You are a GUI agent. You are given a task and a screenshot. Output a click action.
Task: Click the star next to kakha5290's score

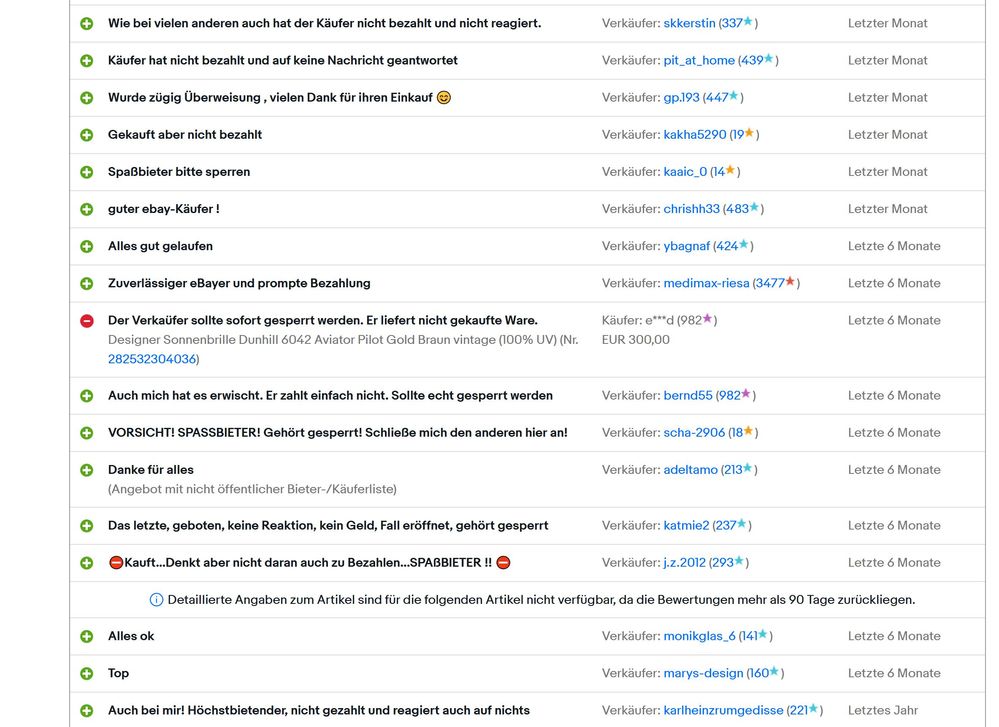(x=749, y=133)
